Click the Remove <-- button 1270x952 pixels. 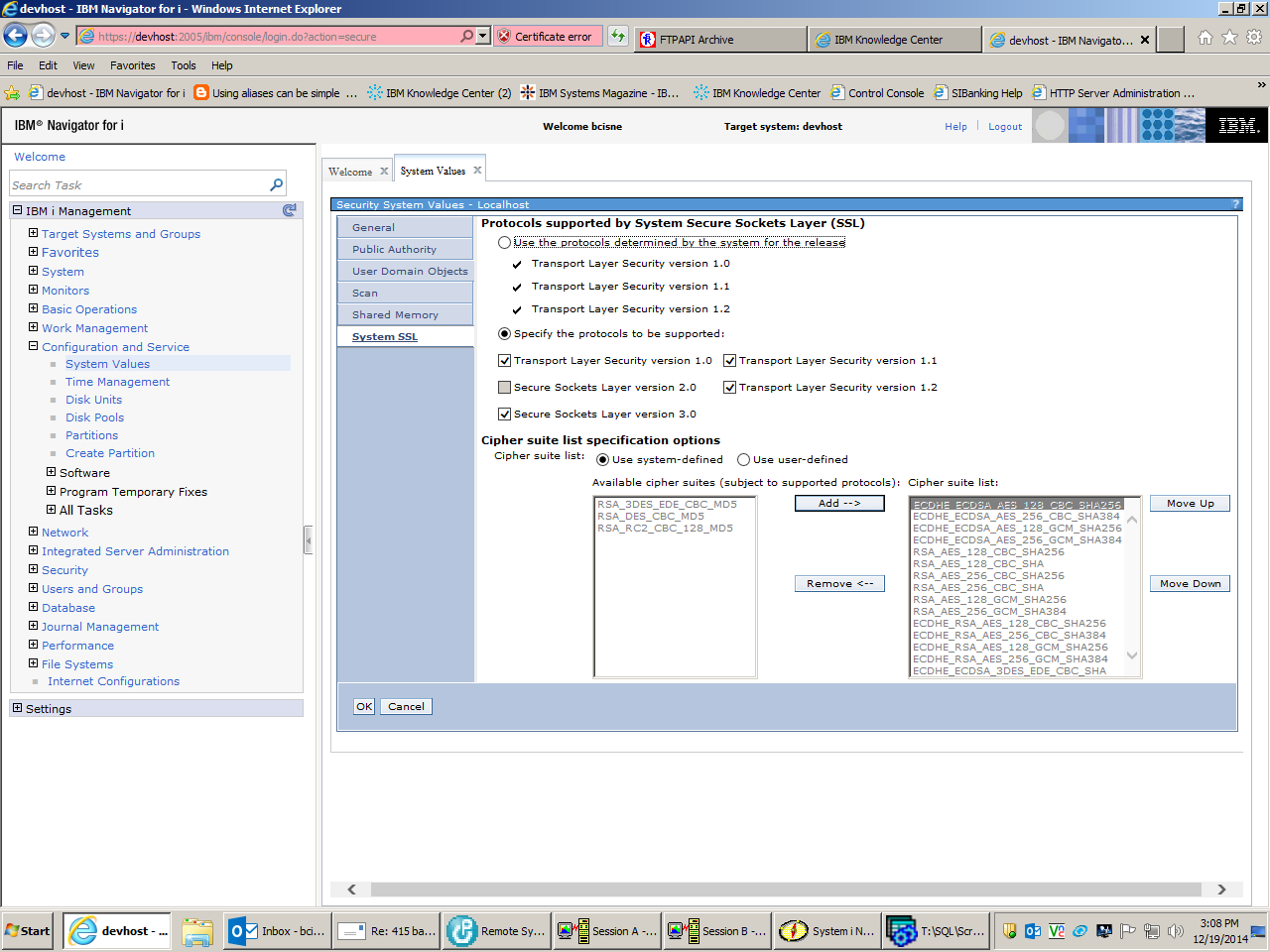click(839, 584)
